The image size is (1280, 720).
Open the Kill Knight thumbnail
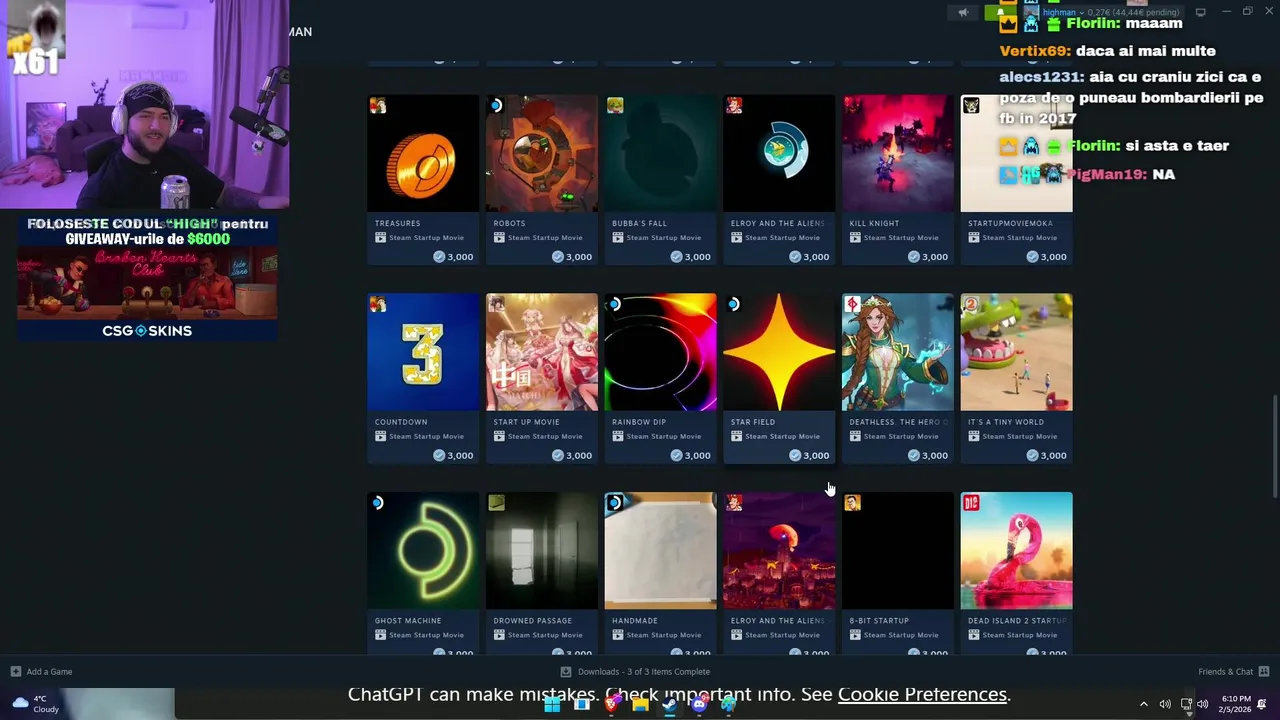tap(898, 153)
